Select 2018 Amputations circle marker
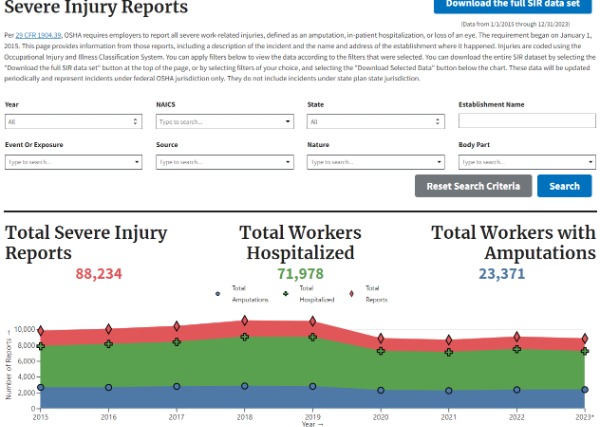Screen dimensions: 600x427 click(245, 386)
